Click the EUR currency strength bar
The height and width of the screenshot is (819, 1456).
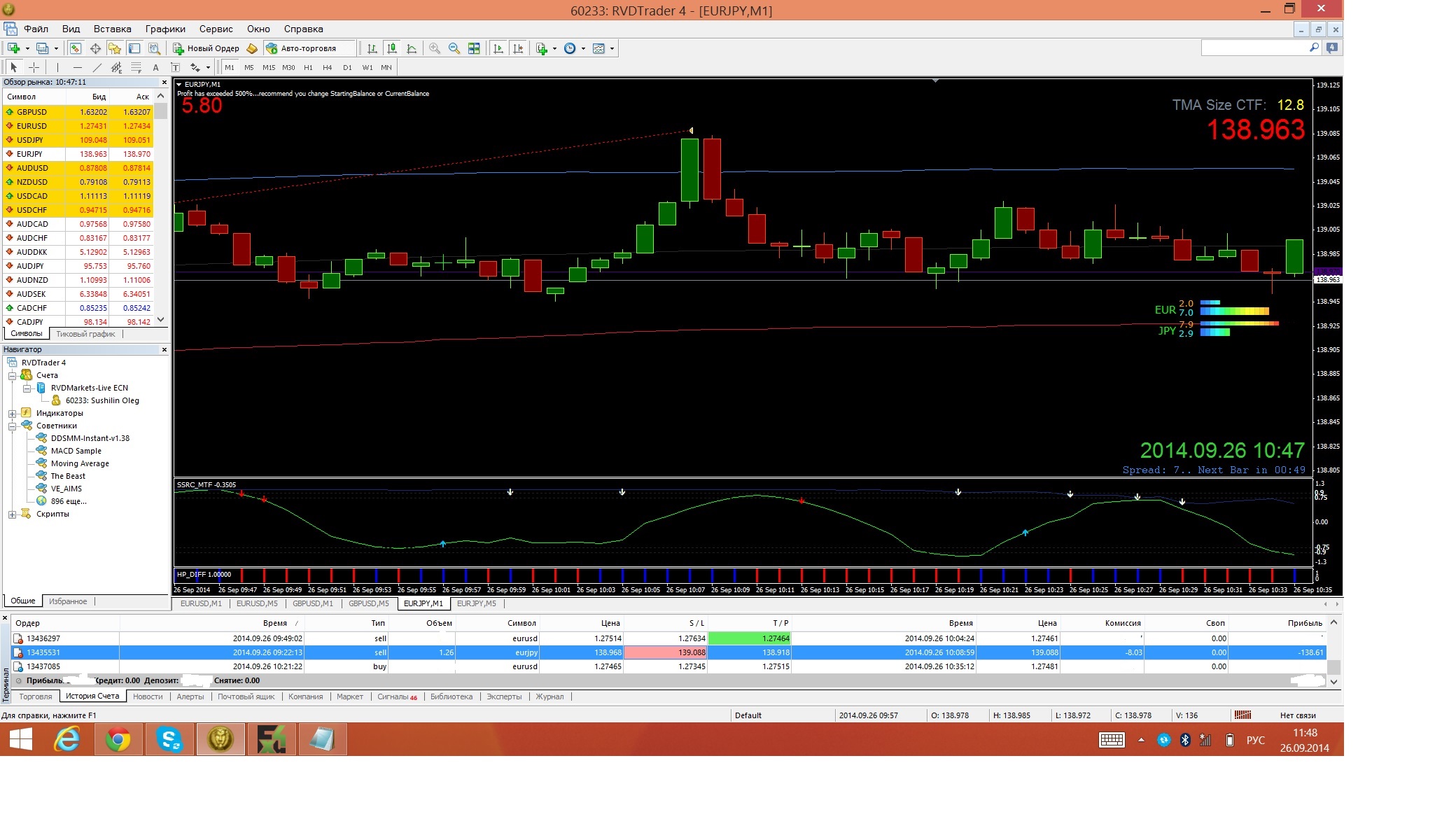1235,307
